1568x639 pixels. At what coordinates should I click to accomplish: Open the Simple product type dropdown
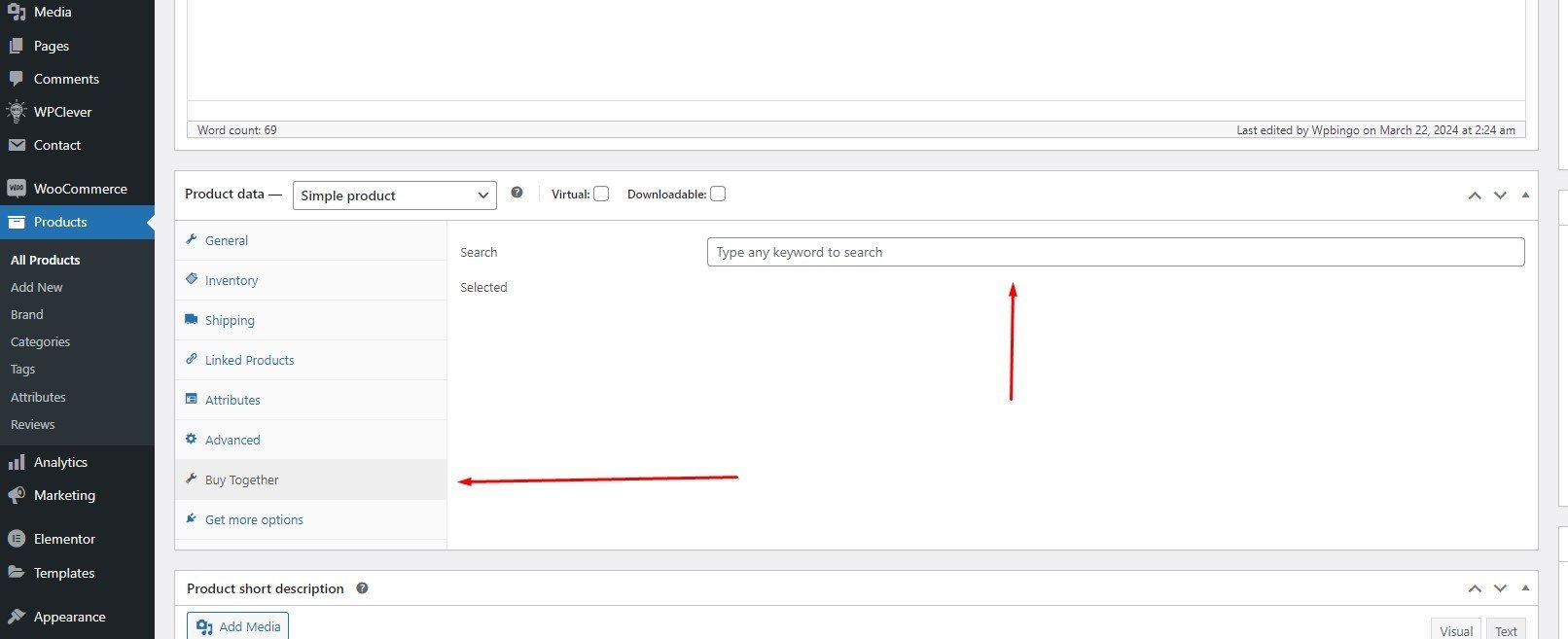pyautogui.click(x=394, y=195)
